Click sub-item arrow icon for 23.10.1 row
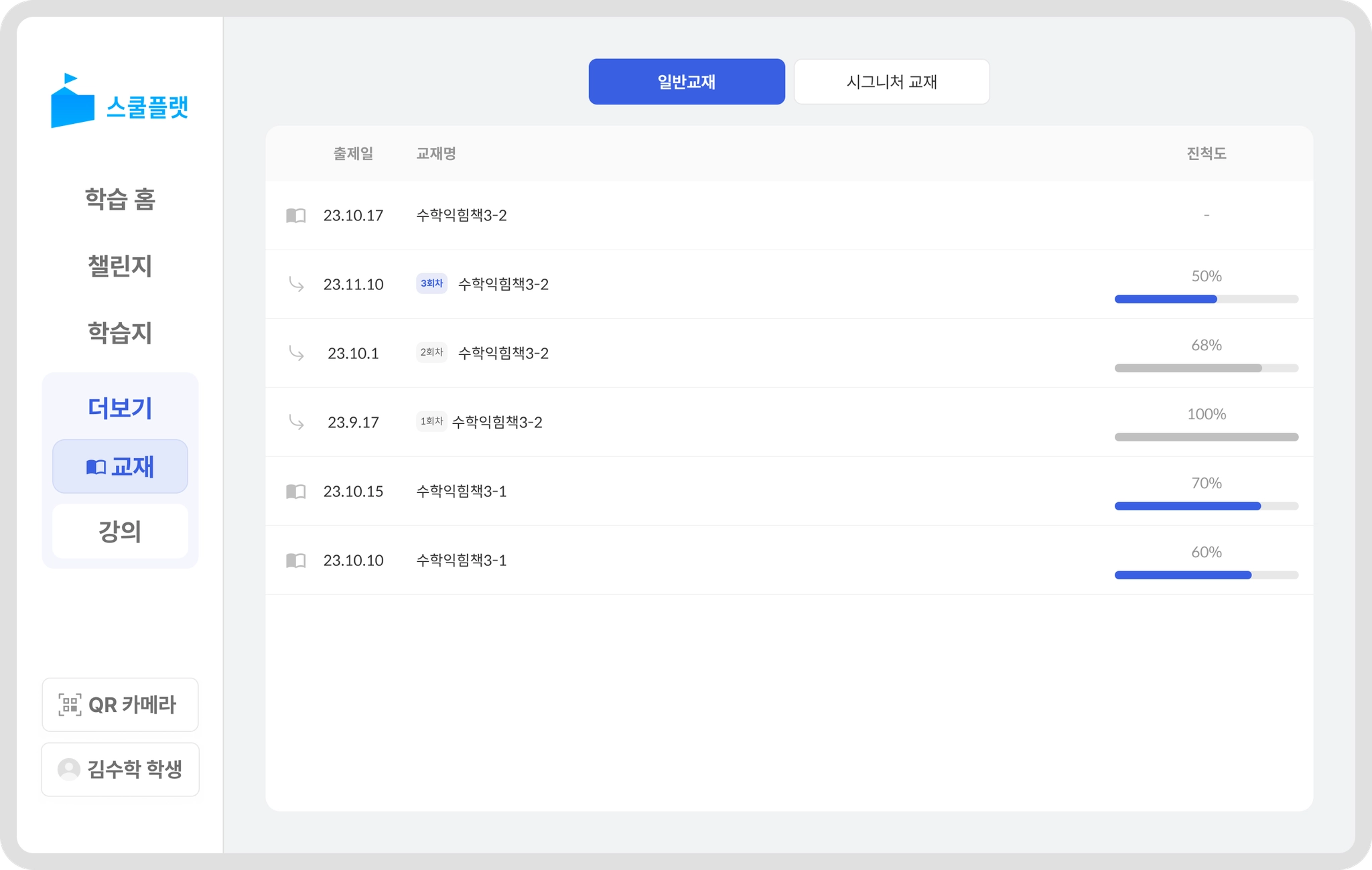 296,354
